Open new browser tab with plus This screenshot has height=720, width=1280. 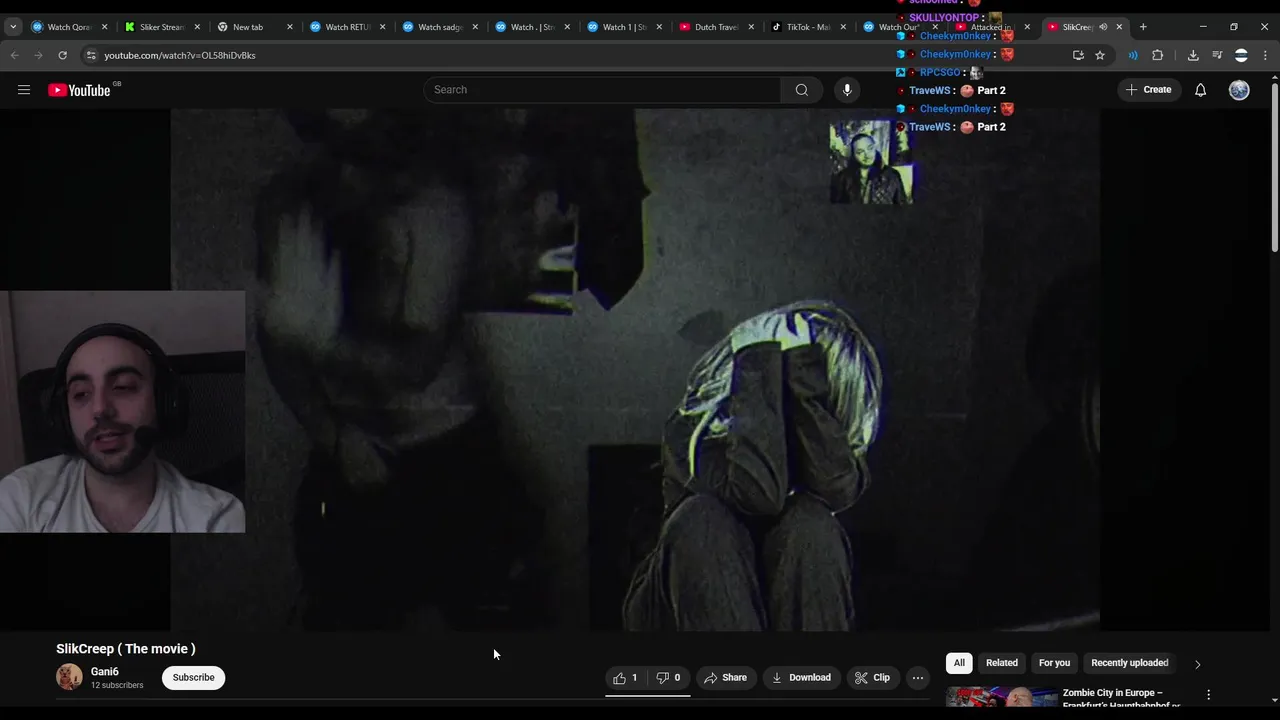[1143, 27]
